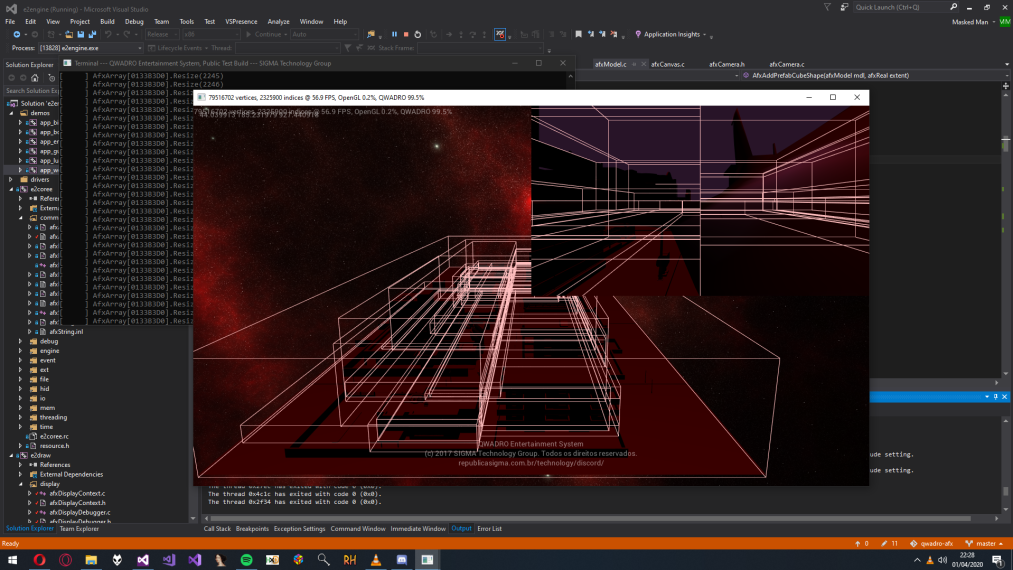Switch to the Breakpoints tab
Viewport: 1013px width, 570px height.
click(x=251, y=528)
